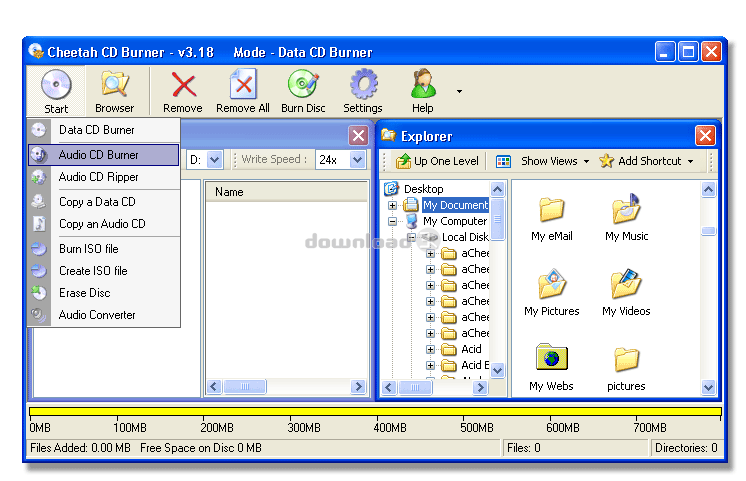Collapse the Local Disk node
746x481 pixels.
click(x=412, y=237)
